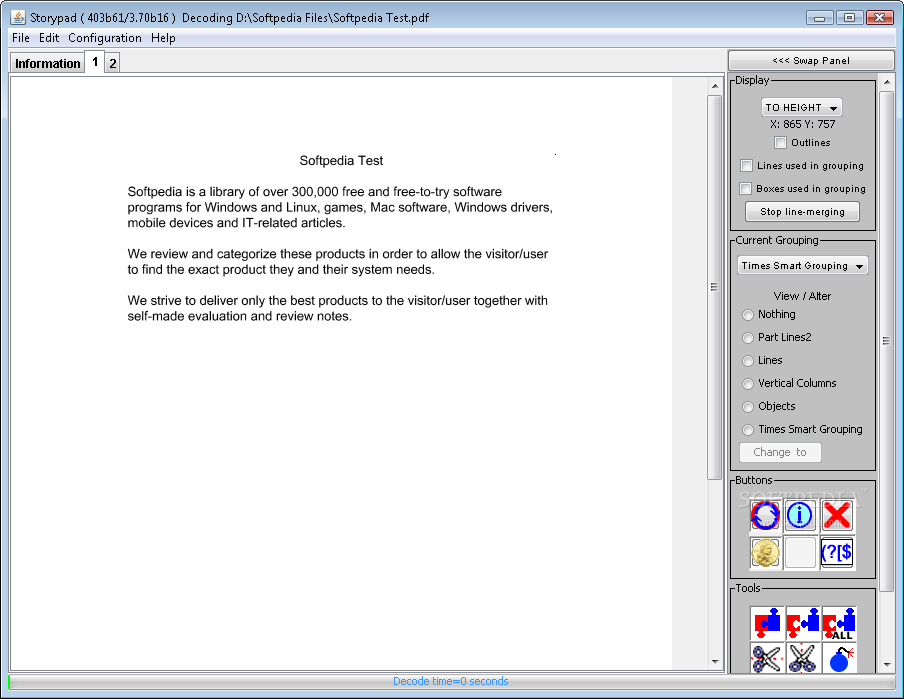The height and width of the screenshot is (699, 904).
Task: Click the (?[$ symbols icon button
Action: click(x=837, y=553)
